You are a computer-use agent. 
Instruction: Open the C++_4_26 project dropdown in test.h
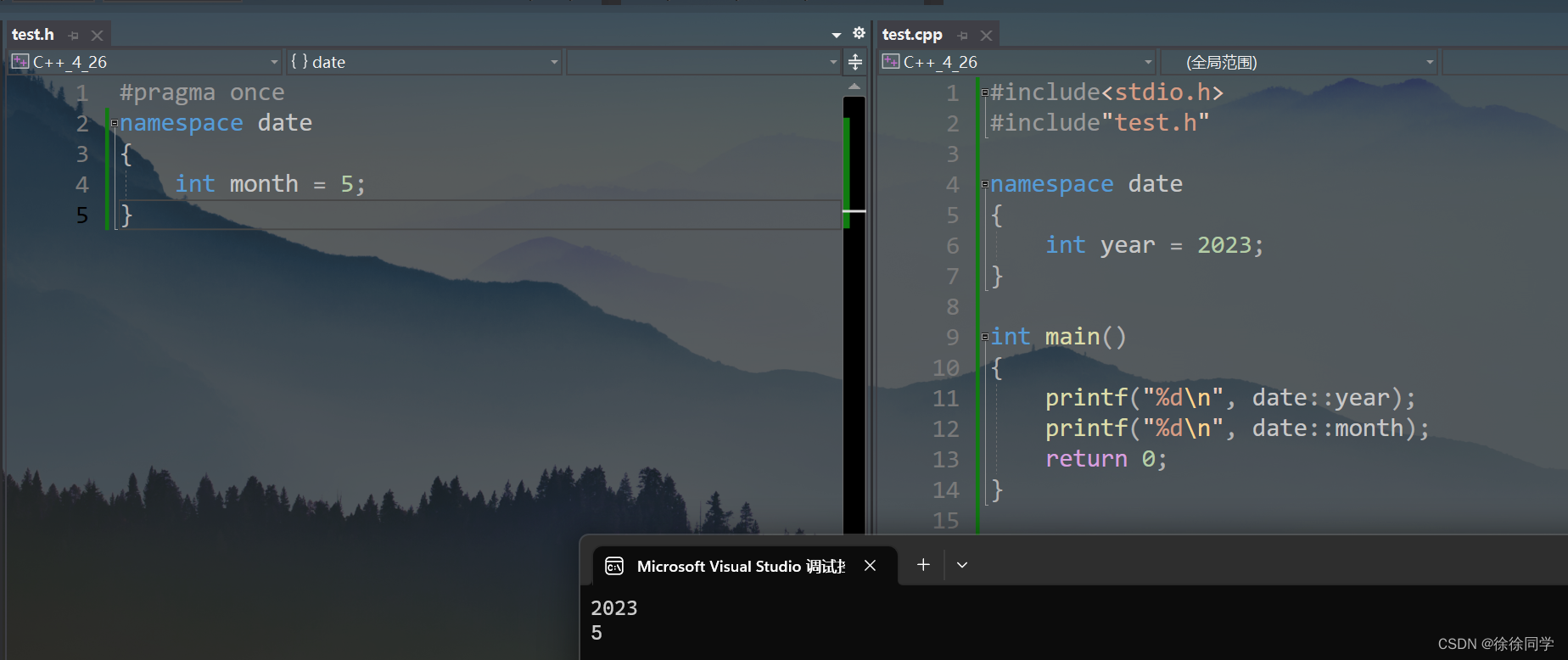(x=145, y=62)
